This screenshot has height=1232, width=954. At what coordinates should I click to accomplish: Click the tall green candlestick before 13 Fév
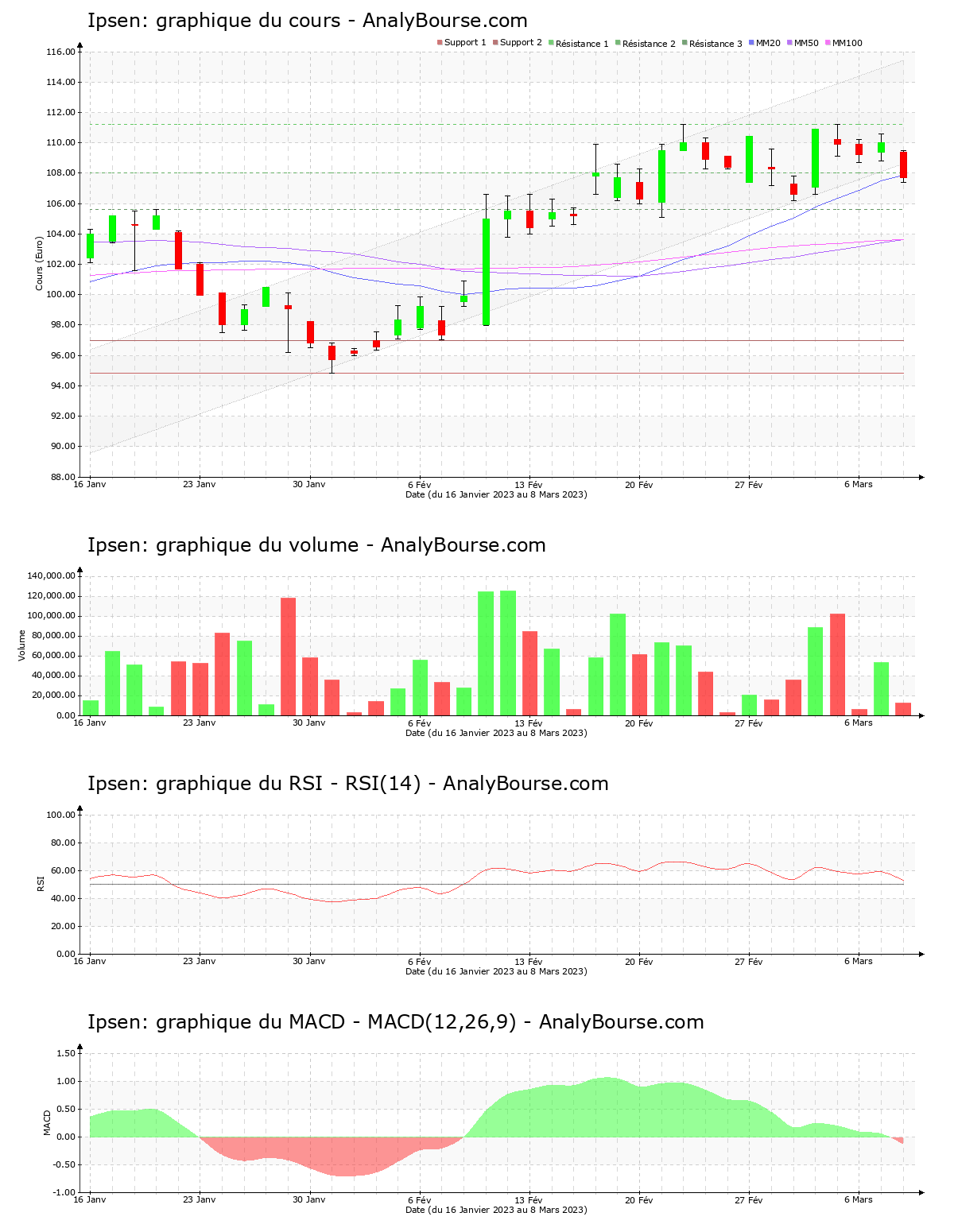coord(486,272)
